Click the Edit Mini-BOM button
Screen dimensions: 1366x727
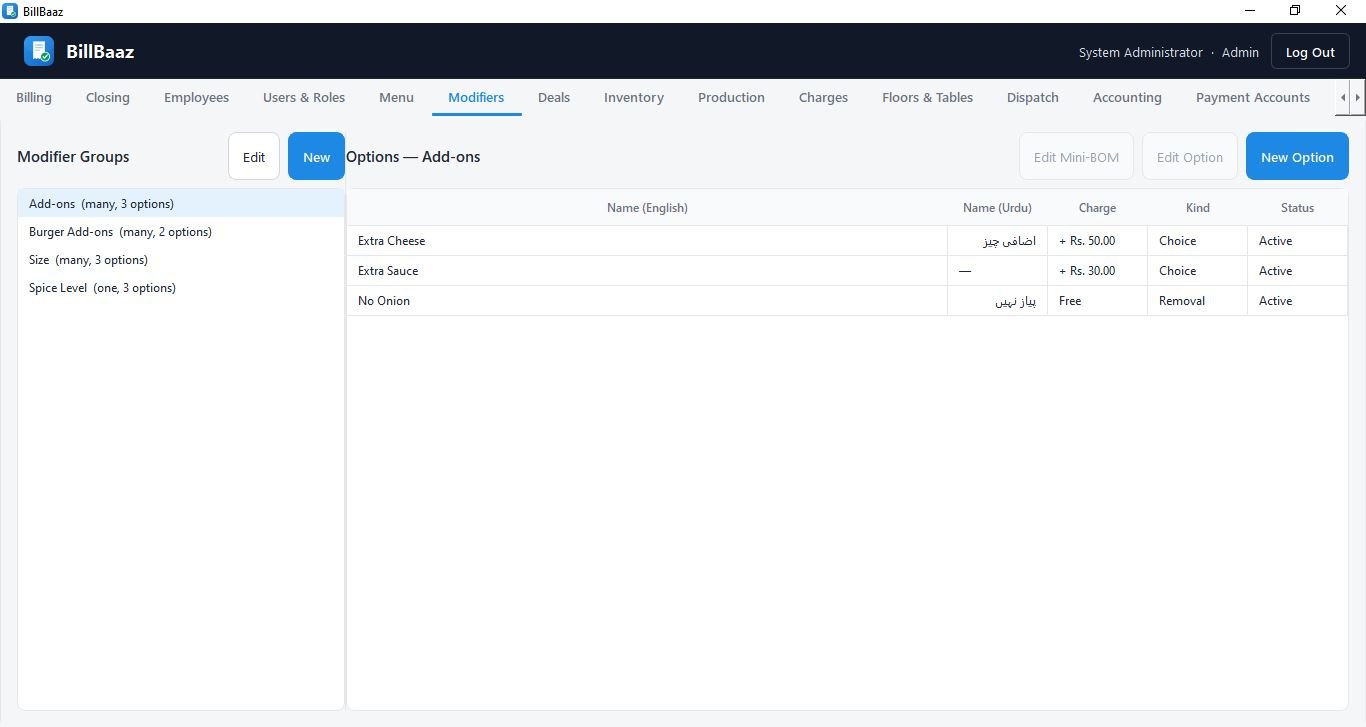point(1076,156)
